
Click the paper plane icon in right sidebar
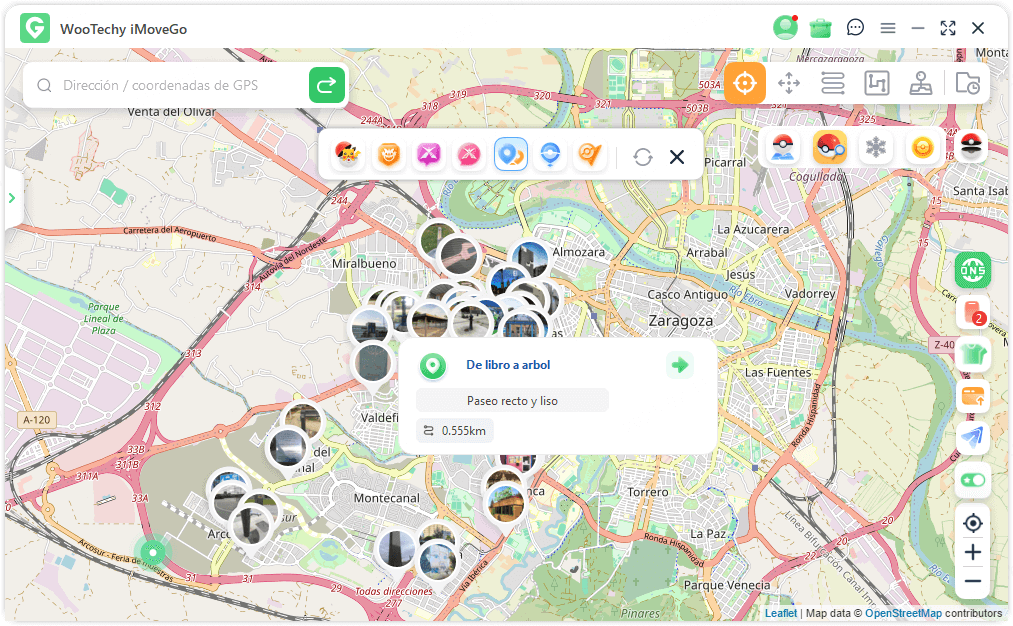click(x=971, y=437)
